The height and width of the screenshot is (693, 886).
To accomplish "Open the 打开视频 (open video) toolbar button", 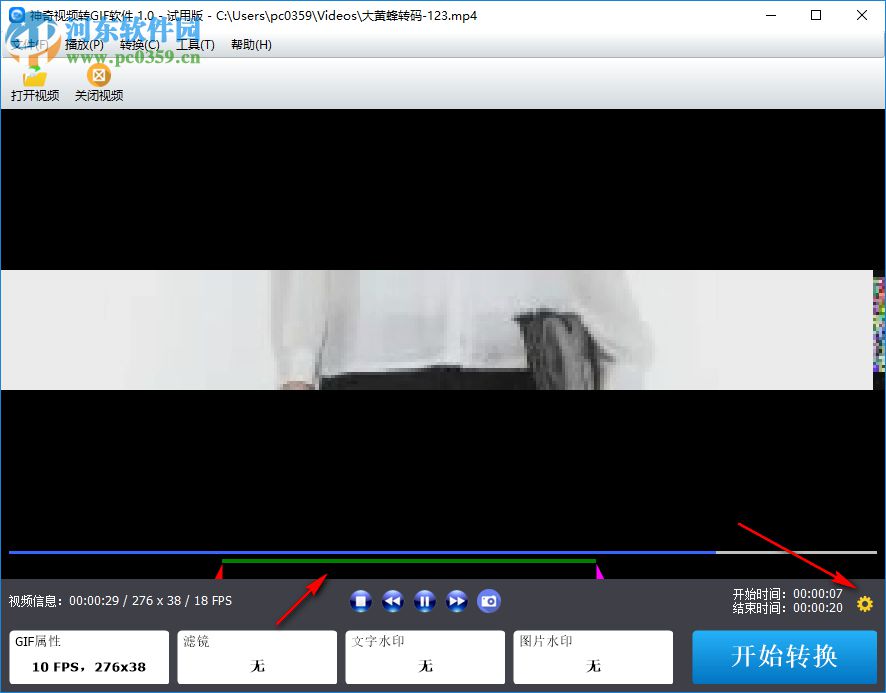I will point(34,84).
